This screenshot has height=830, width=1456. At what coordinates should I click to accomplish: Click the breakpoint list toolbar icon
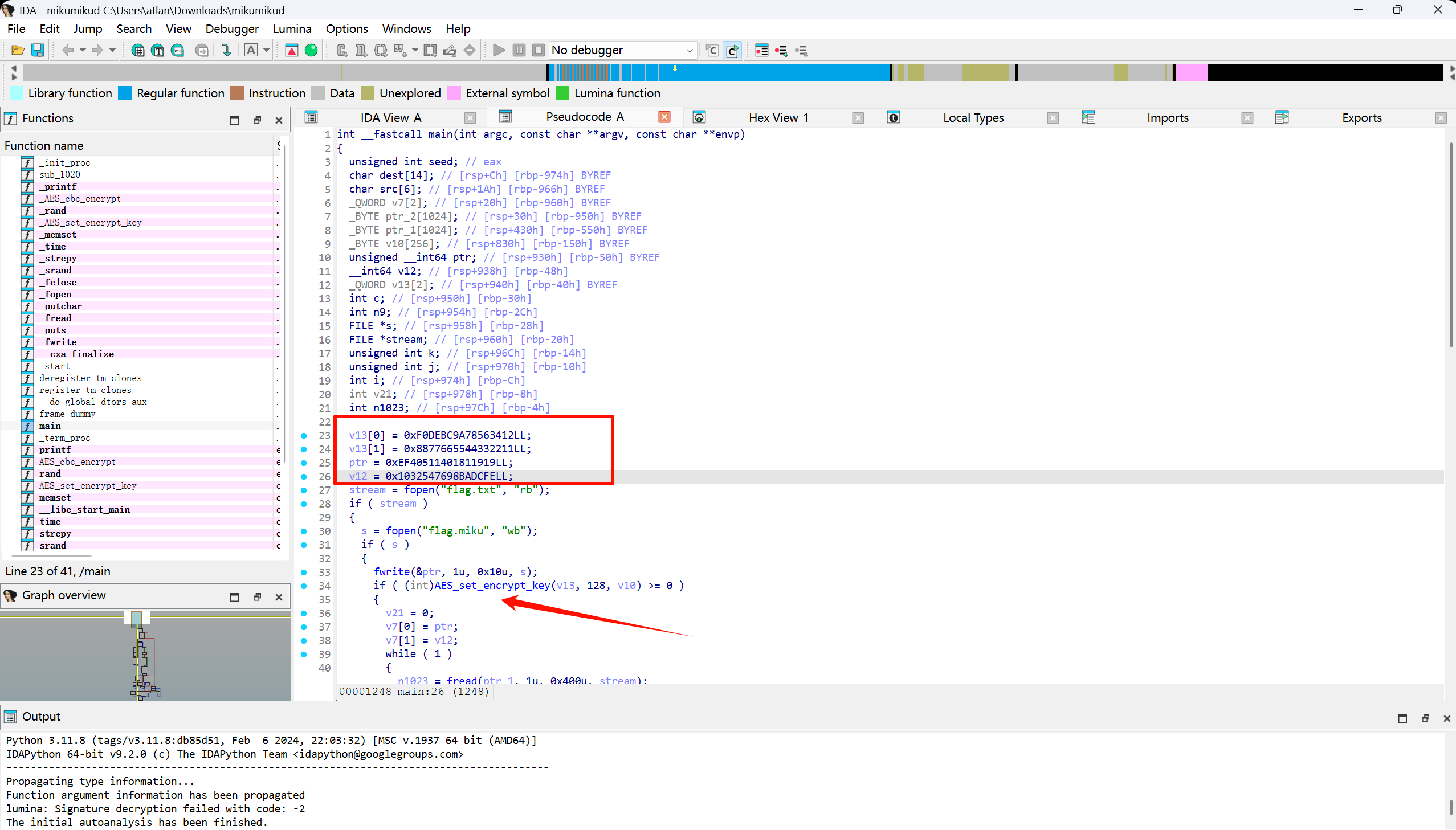point(762,50)
